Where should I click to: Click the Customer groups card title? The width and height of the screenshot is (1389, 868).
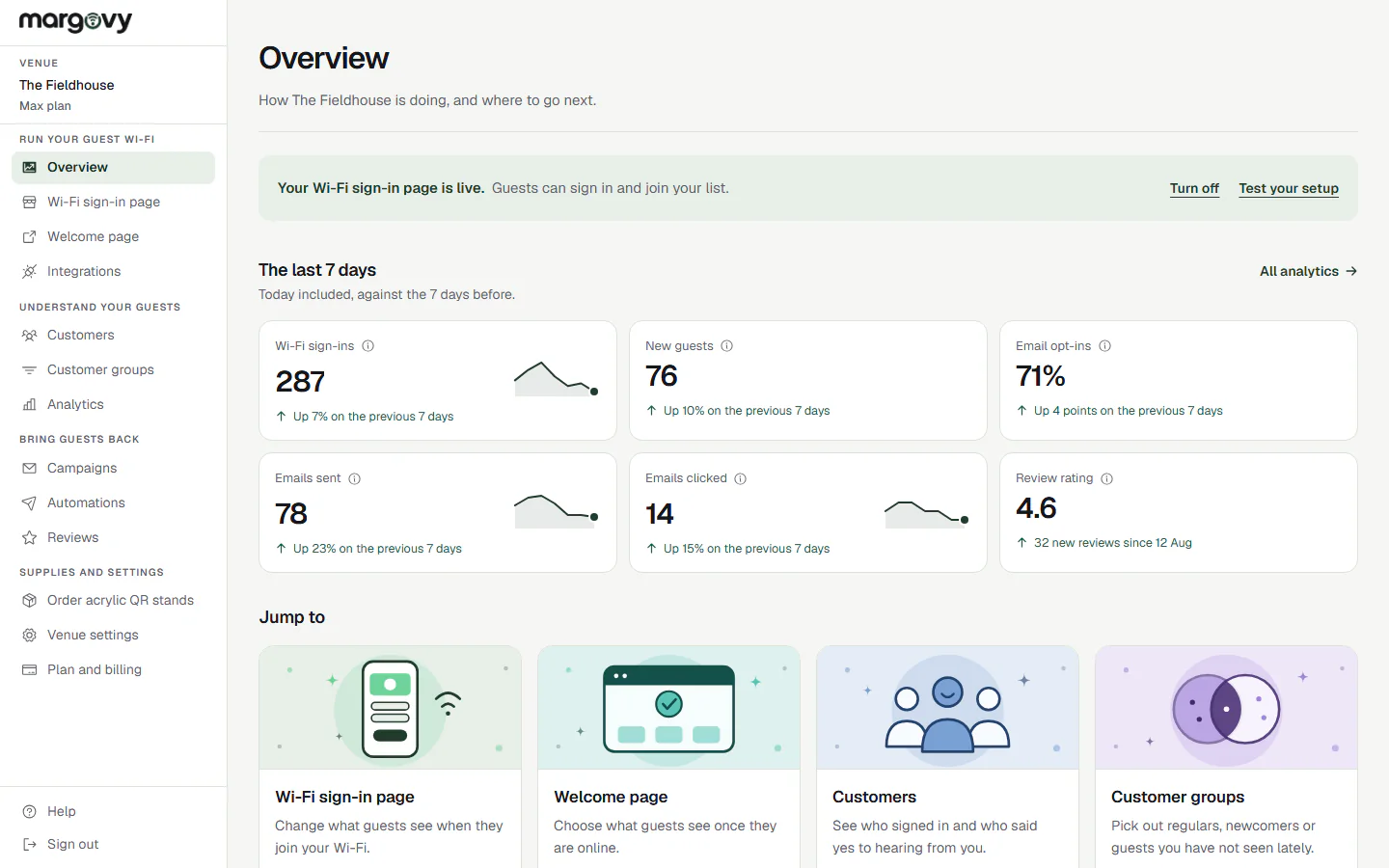pos(1178,797)
